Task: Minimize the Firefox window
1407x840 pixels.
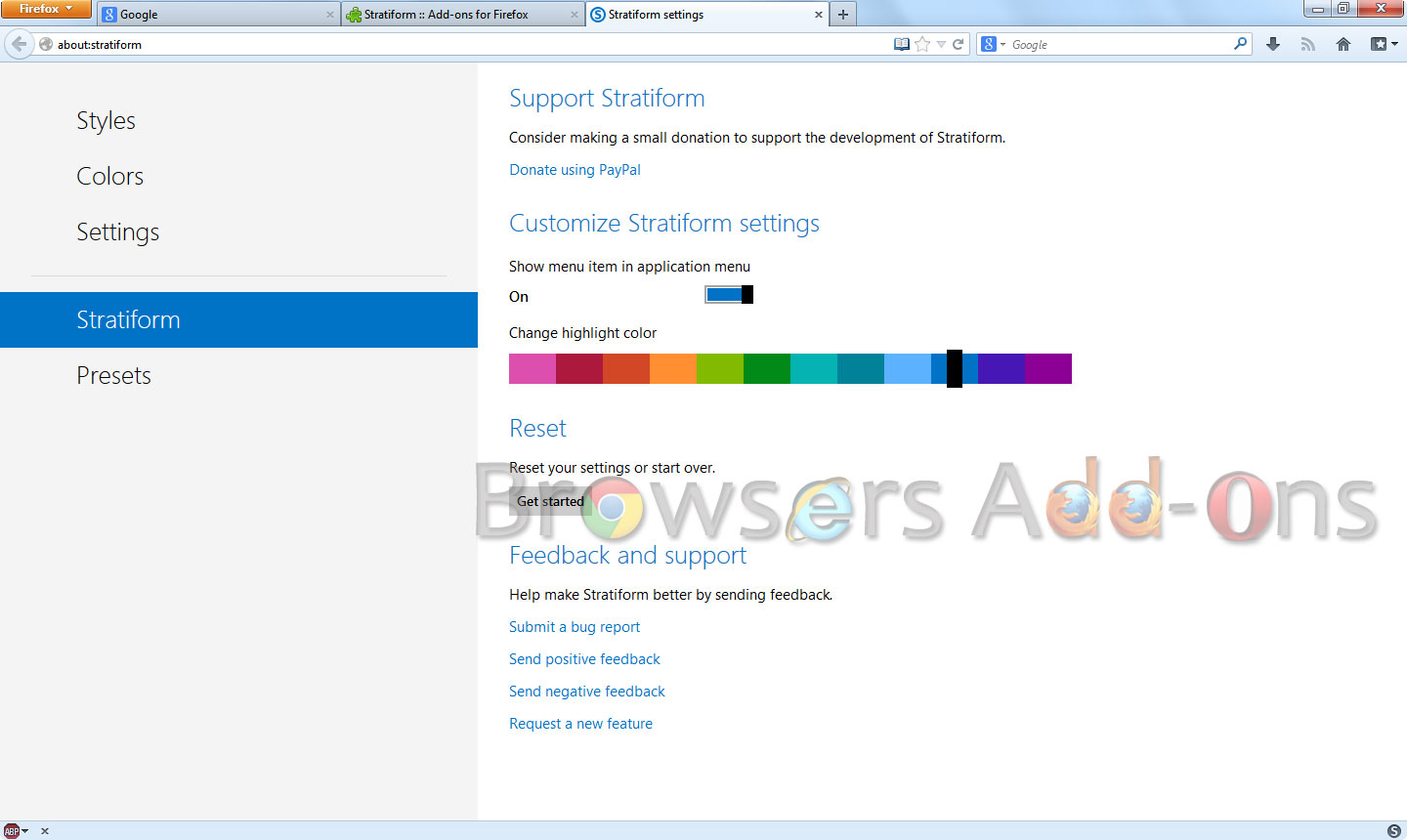Action: click(x=1317, y=9)
